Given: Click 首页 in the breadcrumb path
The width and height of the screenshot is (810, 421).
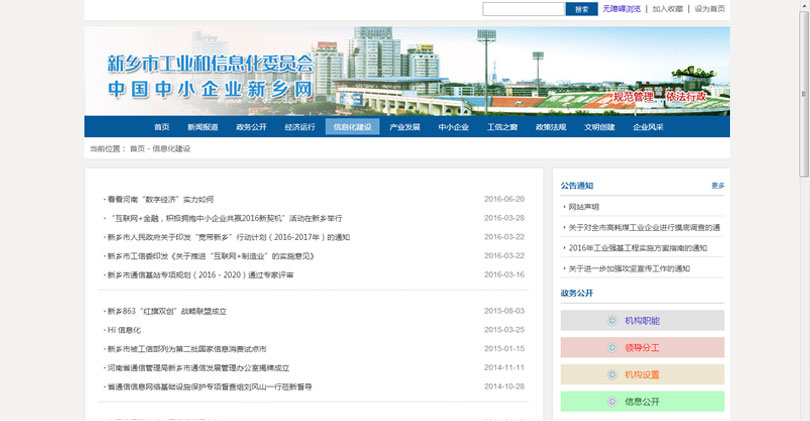Looking at the screenshot, I should [136, 149].
